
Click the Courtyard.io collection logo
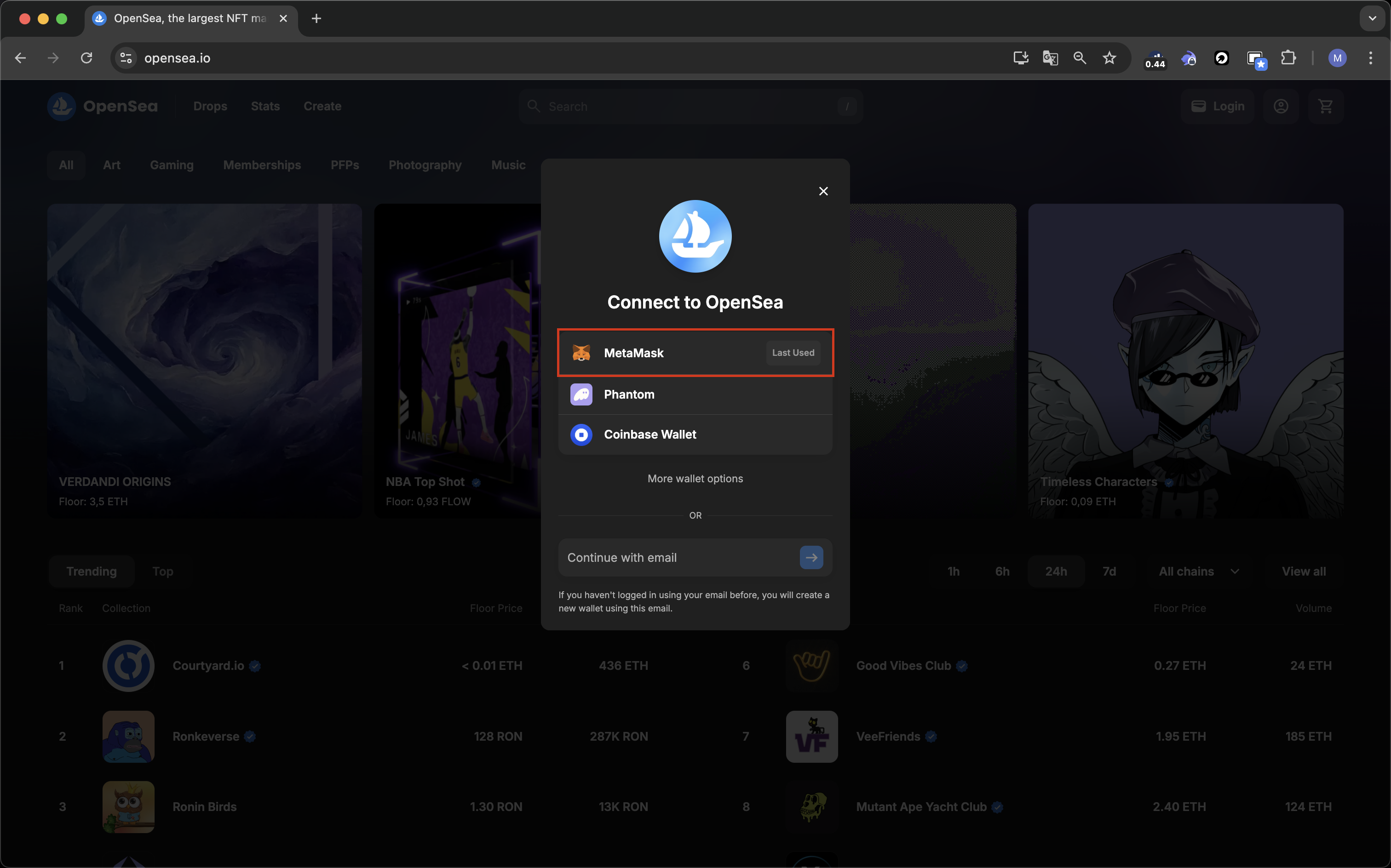[128, 666]
